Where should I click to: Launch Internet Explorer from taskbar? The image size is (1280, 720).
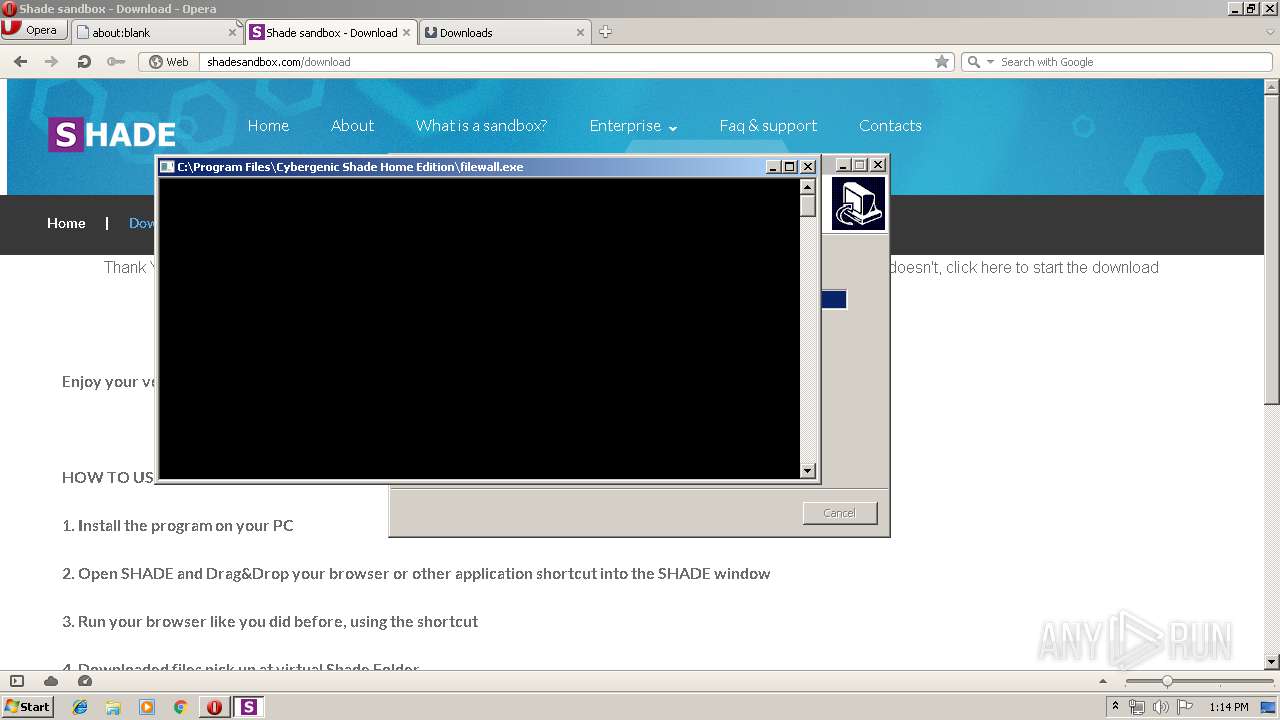coord(80,707)
